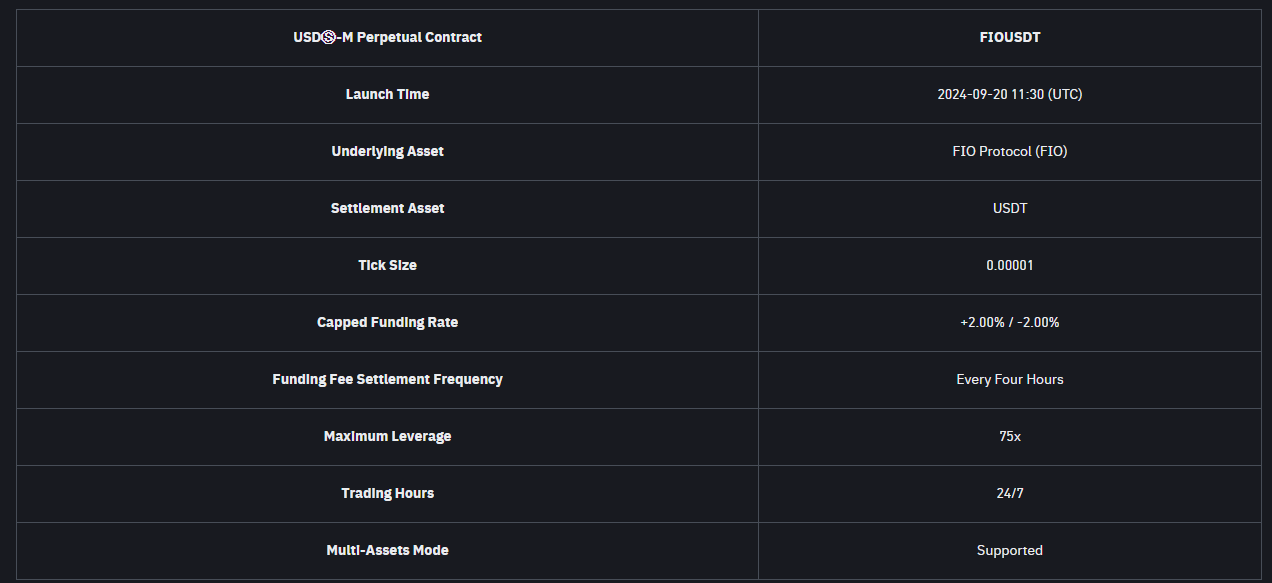Click the Launch Time label
The width and height of the screenshot is (1272, 583).
(x=387, y=95)
